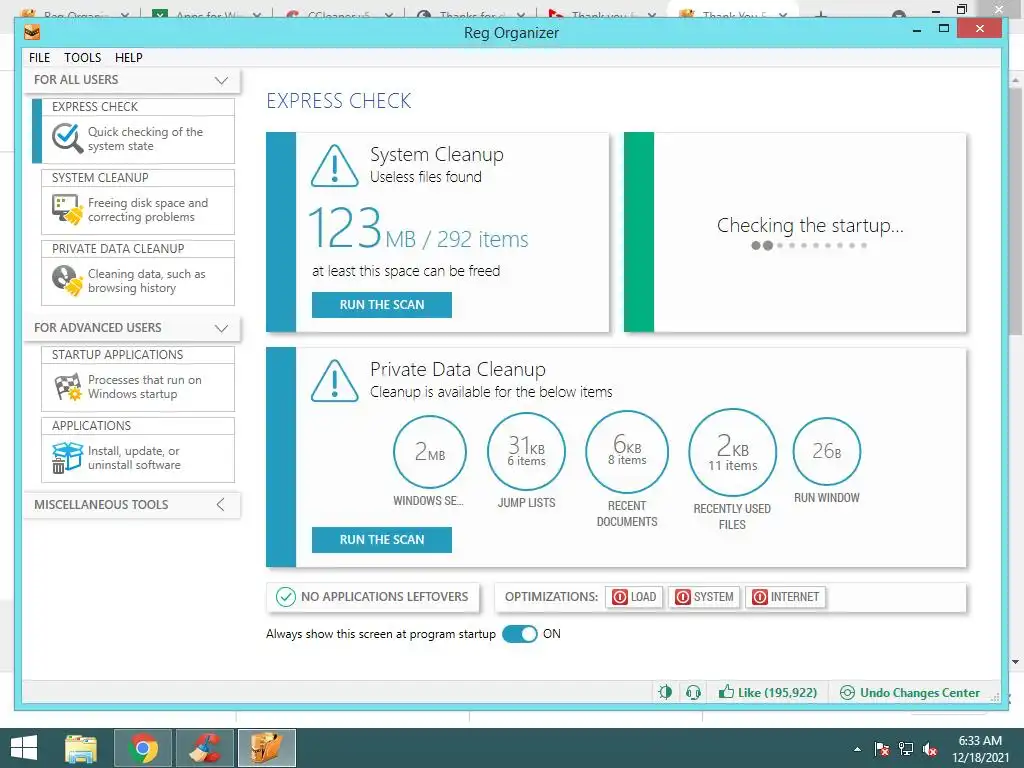Open the TOOLS menu
The width and height of the screenshot is (1024, 768).
point(82,57)
